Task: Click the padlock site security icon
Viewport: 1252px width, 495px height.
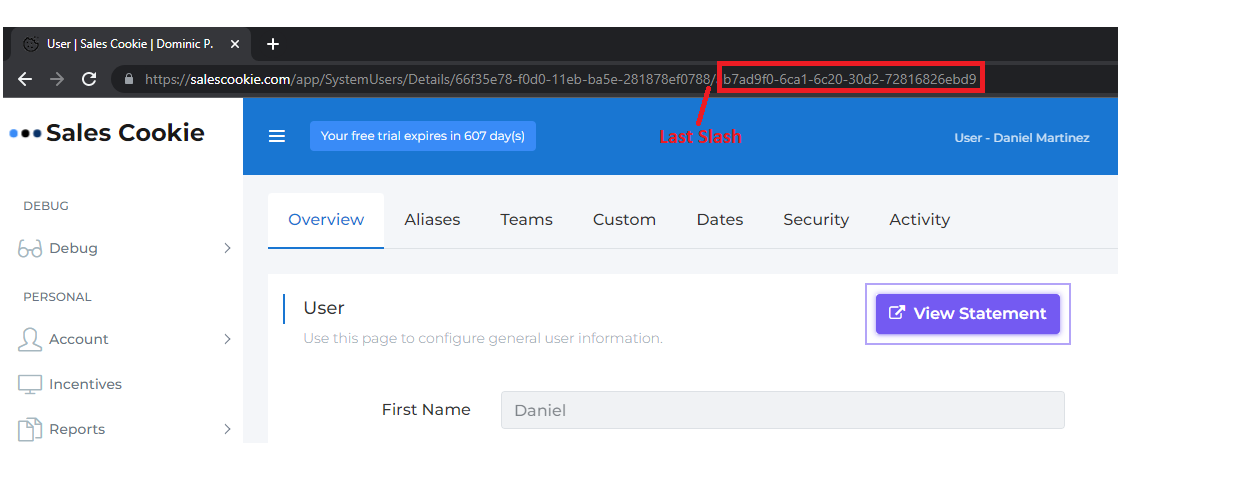Action: [128, 79]
